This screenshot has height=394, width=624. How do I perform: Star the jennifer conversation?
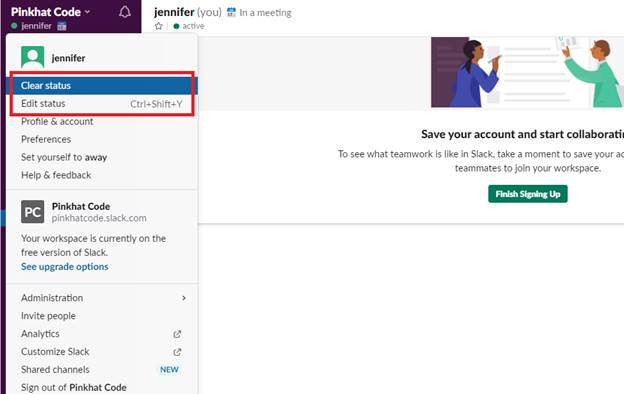pyautogui.click(x=158, y=26)
